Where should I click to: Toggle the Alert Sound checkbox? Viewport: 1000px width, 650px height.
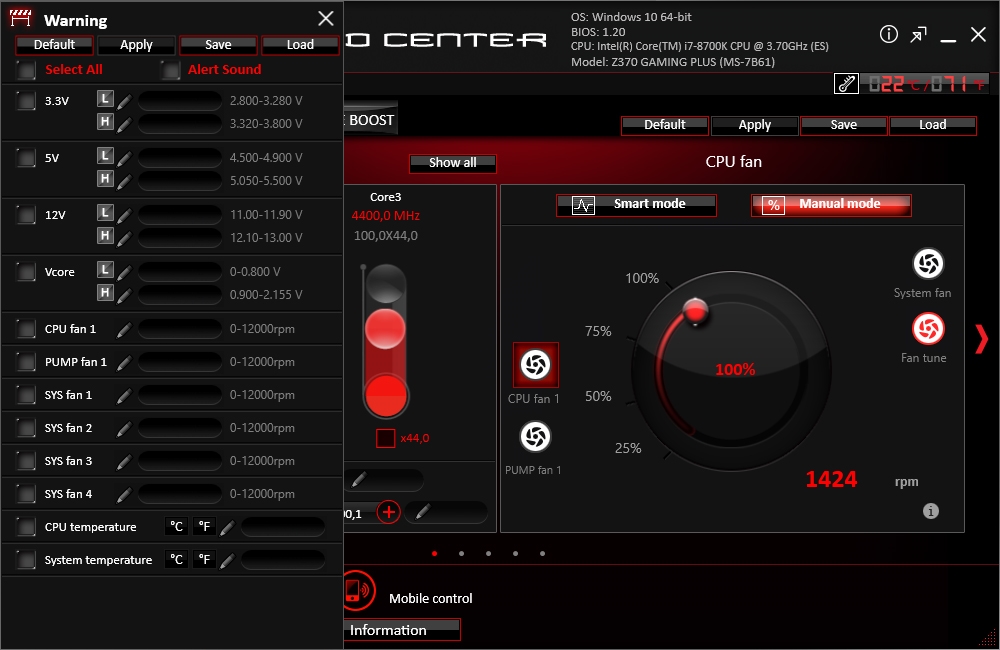(171, 70)
